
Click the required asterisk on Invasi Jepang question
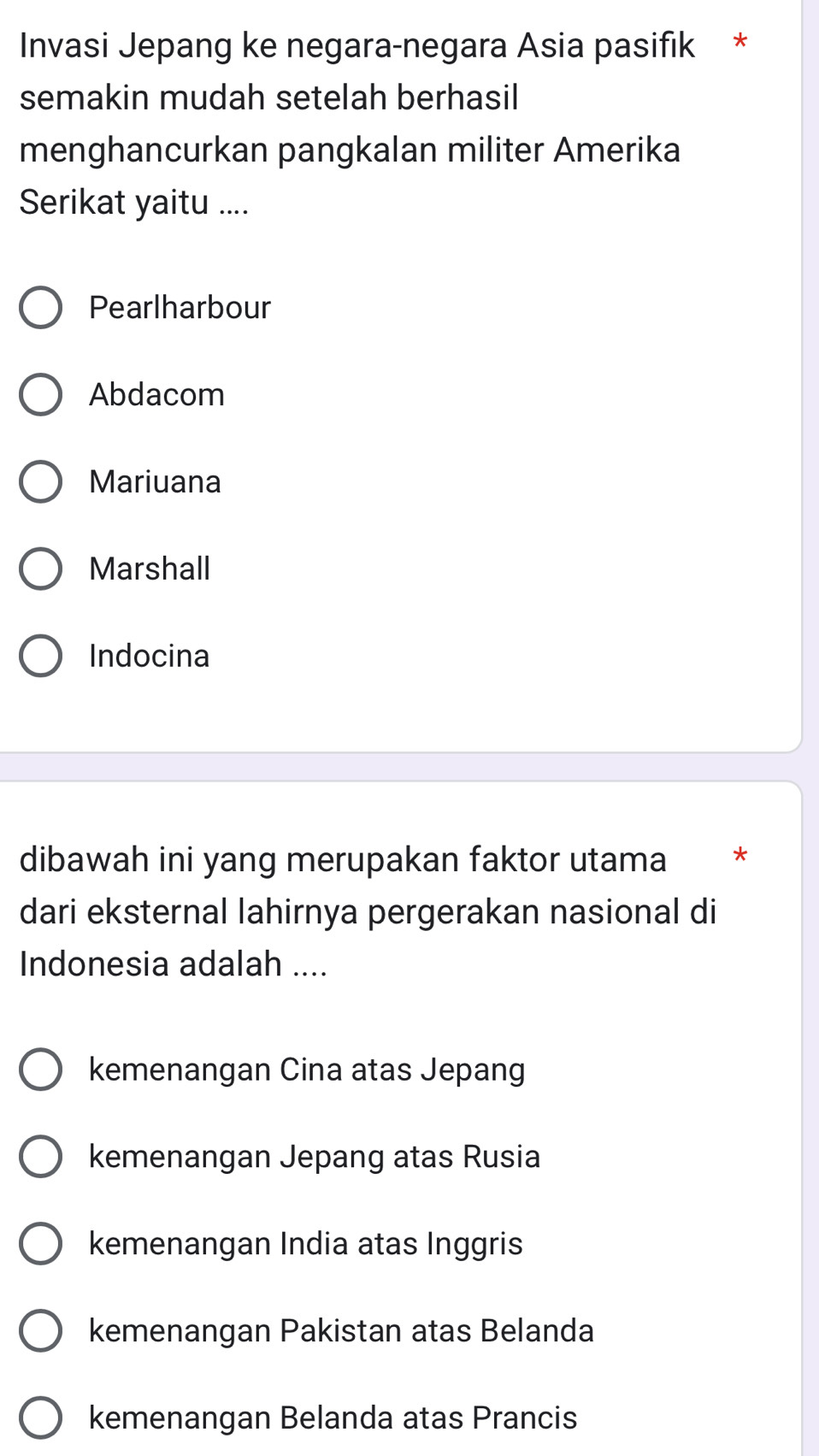[740, 41]
